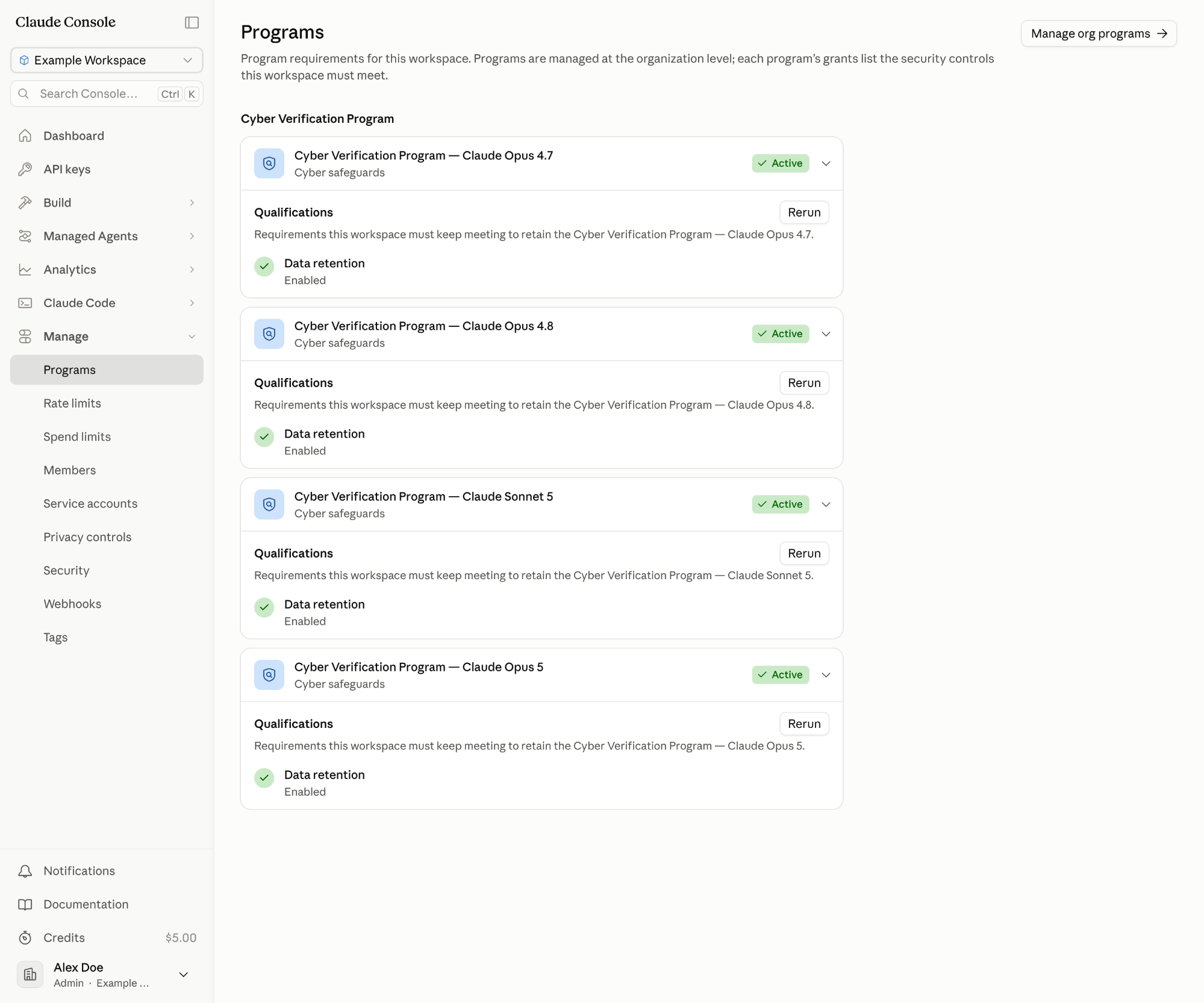This screenshot has width=1204, height=1003.
Task: Rerun qualifications for Claude Opus 4.7
Action: [x=804, y=213]
